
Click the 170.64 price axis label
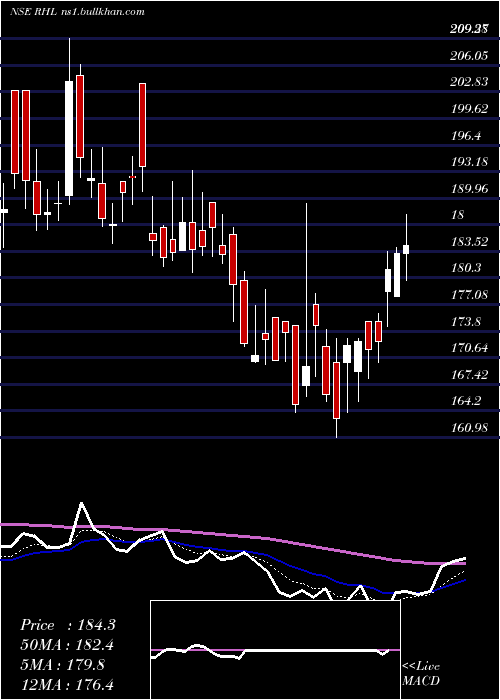pos(469,348)
